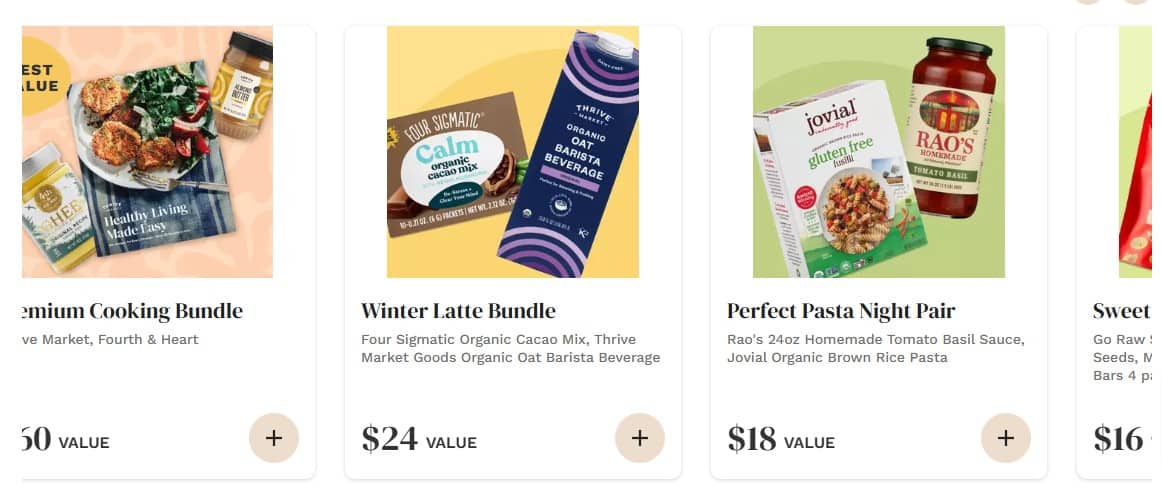Image resolution: width=1162 pixels, height=491 pixels.
Task: Click the Four Sigmatic Calm cacao mix box
Action: coord(456,164)
